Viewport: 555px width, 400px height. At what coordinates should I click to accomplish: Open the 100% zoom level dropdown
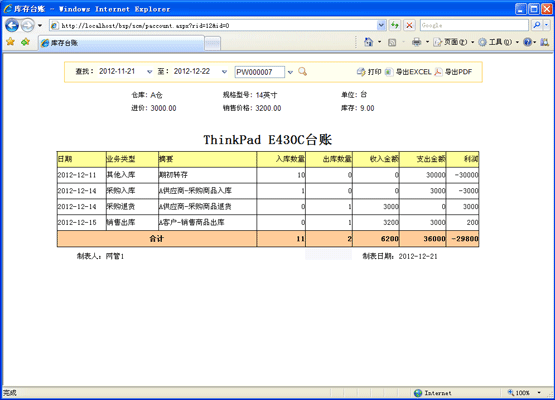click(539, 393)
